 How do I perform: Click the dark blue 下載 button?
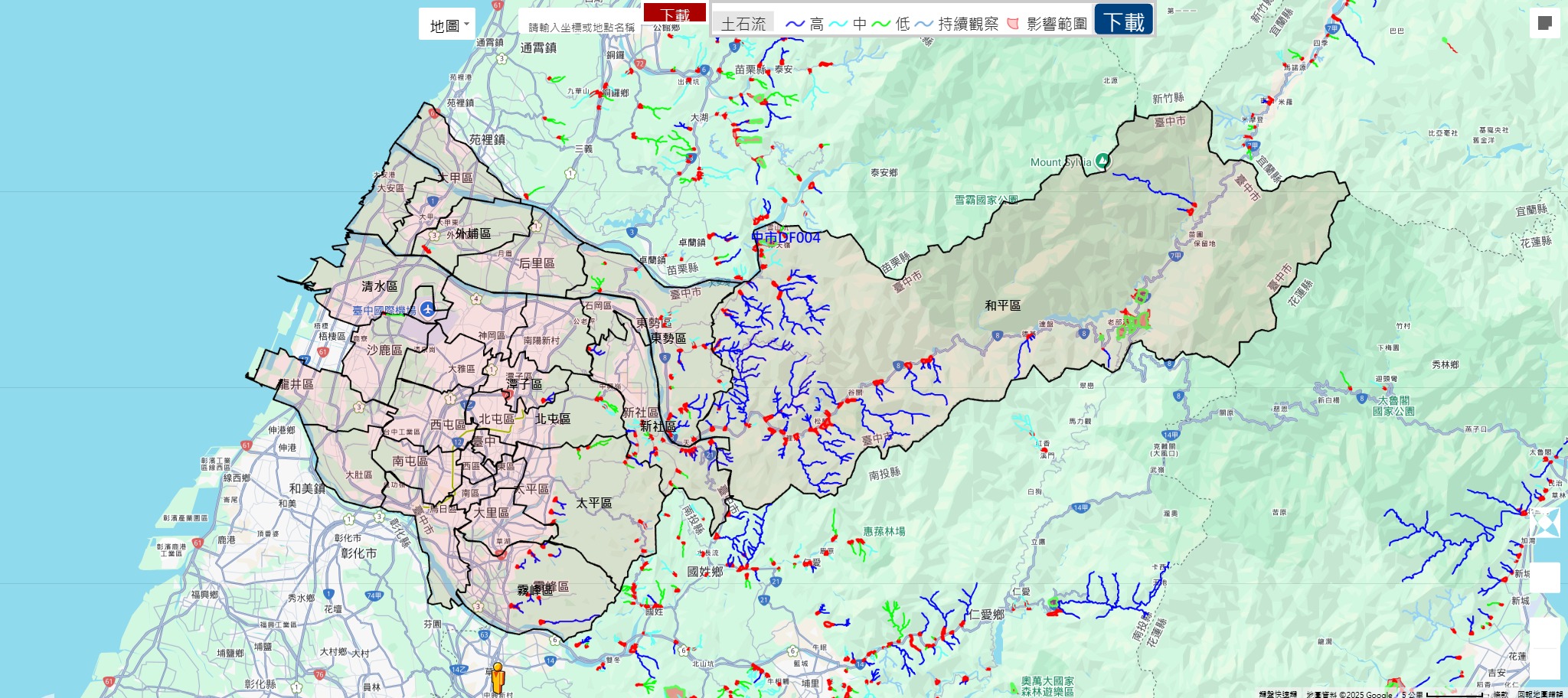tap(1123, 21)
